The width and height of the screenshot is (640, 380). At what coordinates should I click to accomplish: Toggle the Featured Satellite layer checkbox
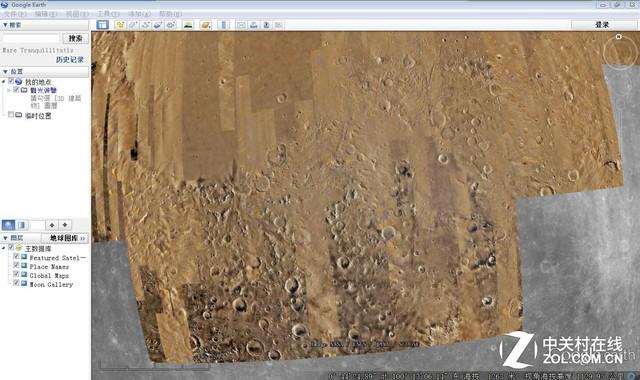(x=16, y=256)
